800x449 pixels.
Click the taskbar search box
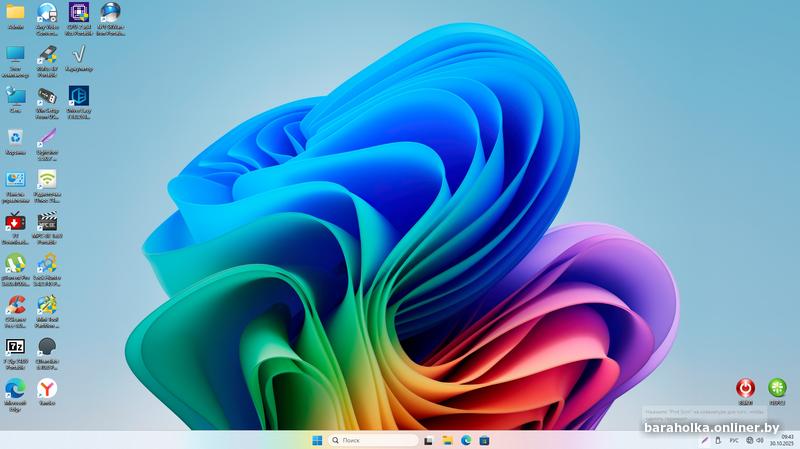(x=373, y=440)
